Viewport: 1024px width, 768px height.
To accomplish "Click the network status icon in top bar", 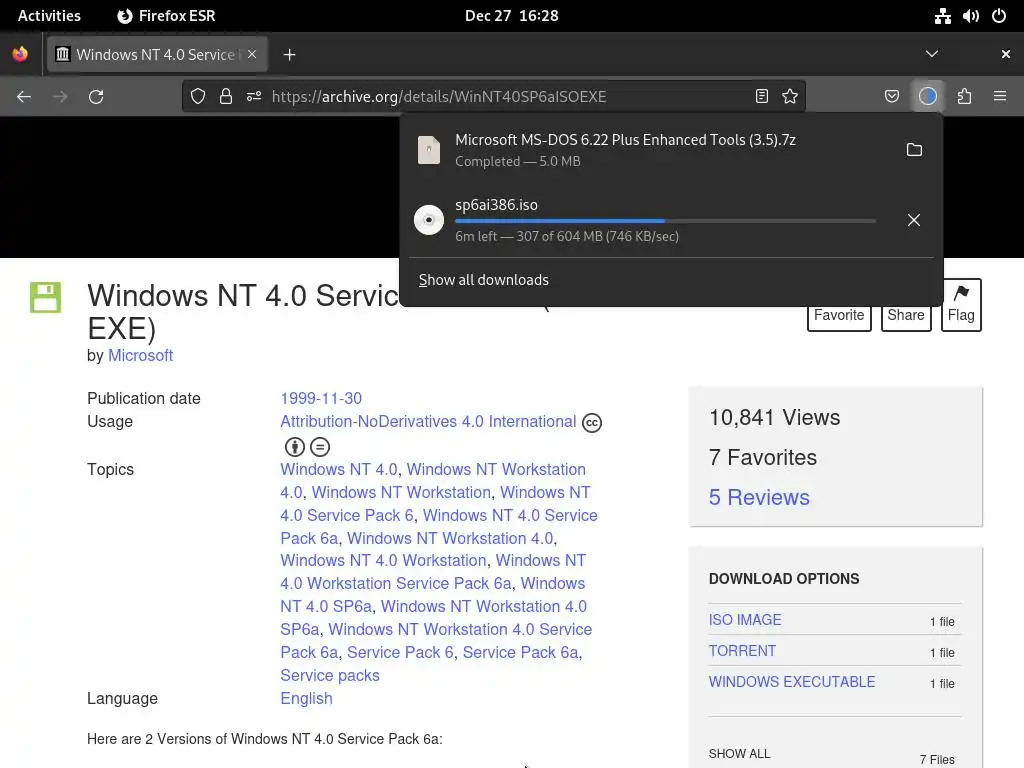I will tap(942, 16).
